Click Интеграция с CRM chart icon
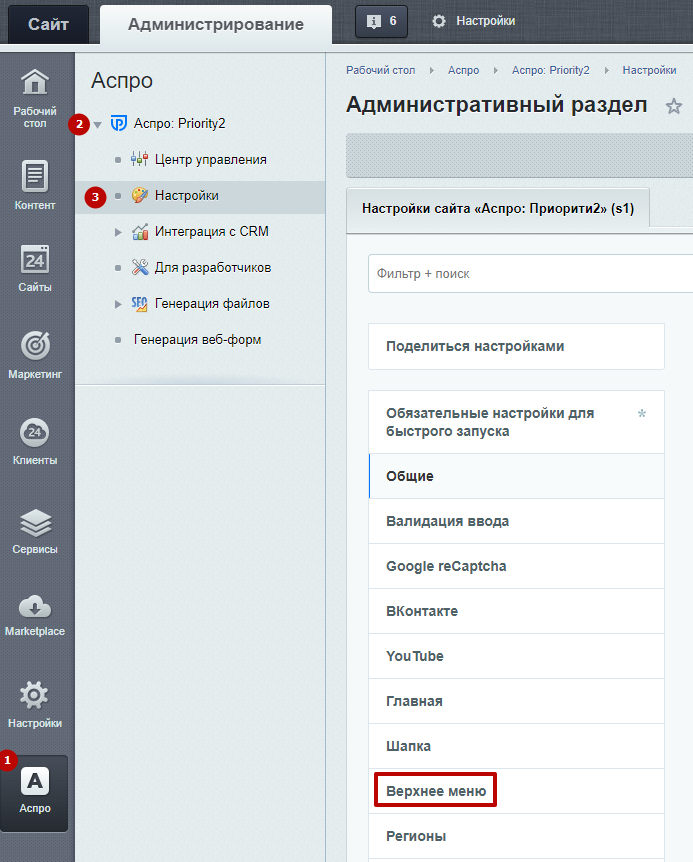 point(140,231)
